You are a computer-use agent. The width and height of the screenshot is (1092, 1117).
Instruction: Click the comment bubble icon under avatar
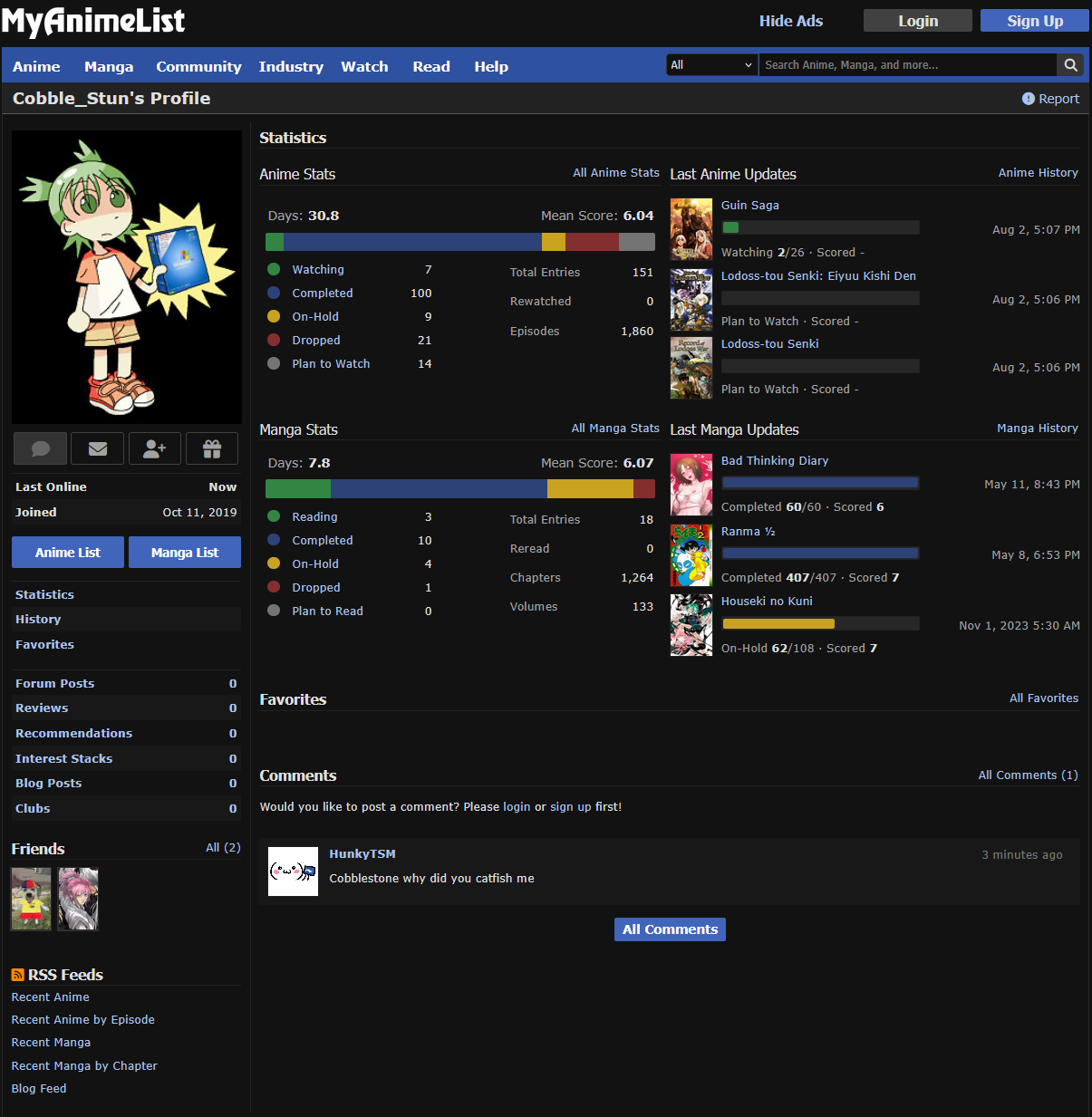[x=40, y=448]
